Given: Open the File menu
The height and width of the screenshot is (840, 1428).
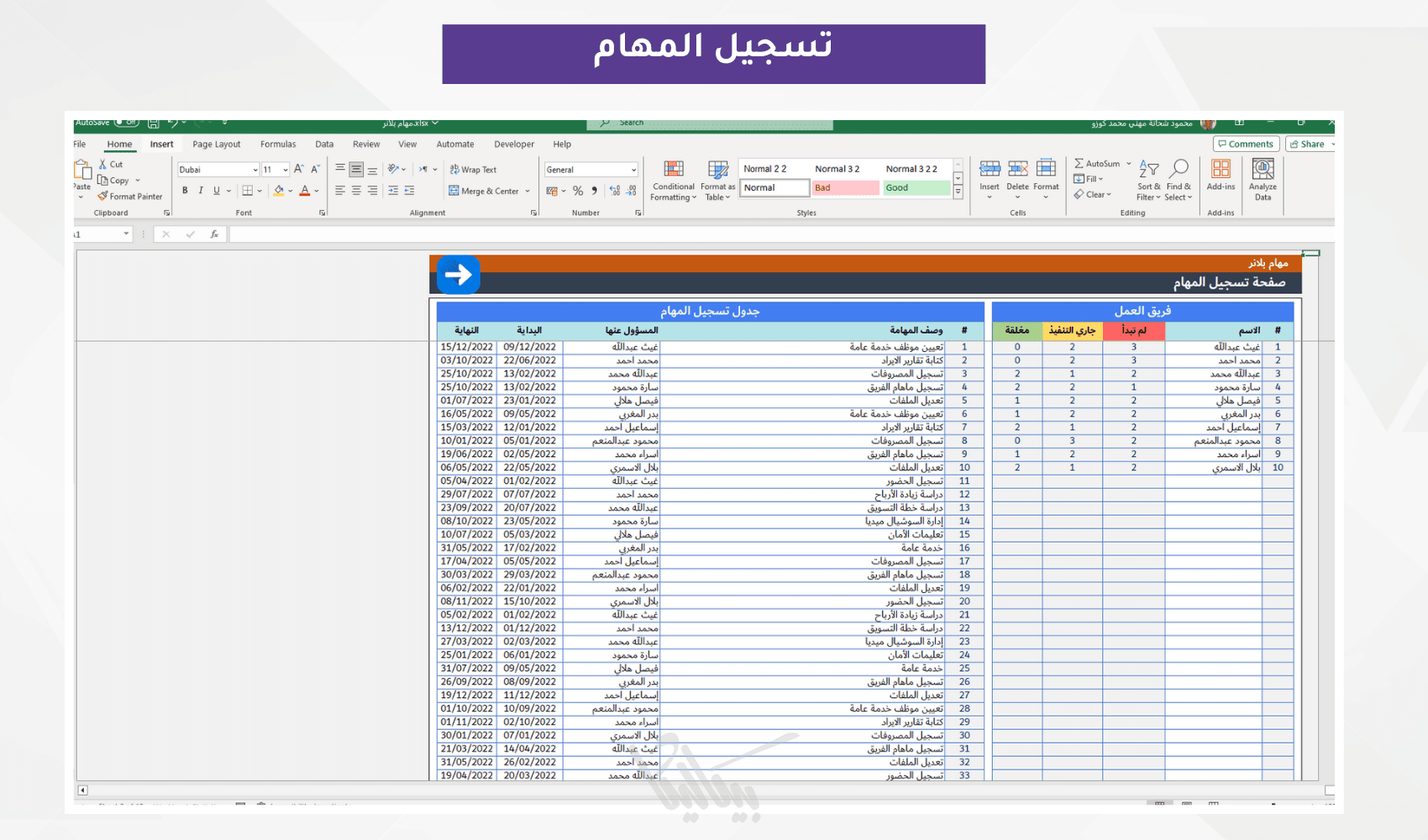Looking at the screenshot, I should click(x=80, y=144).
